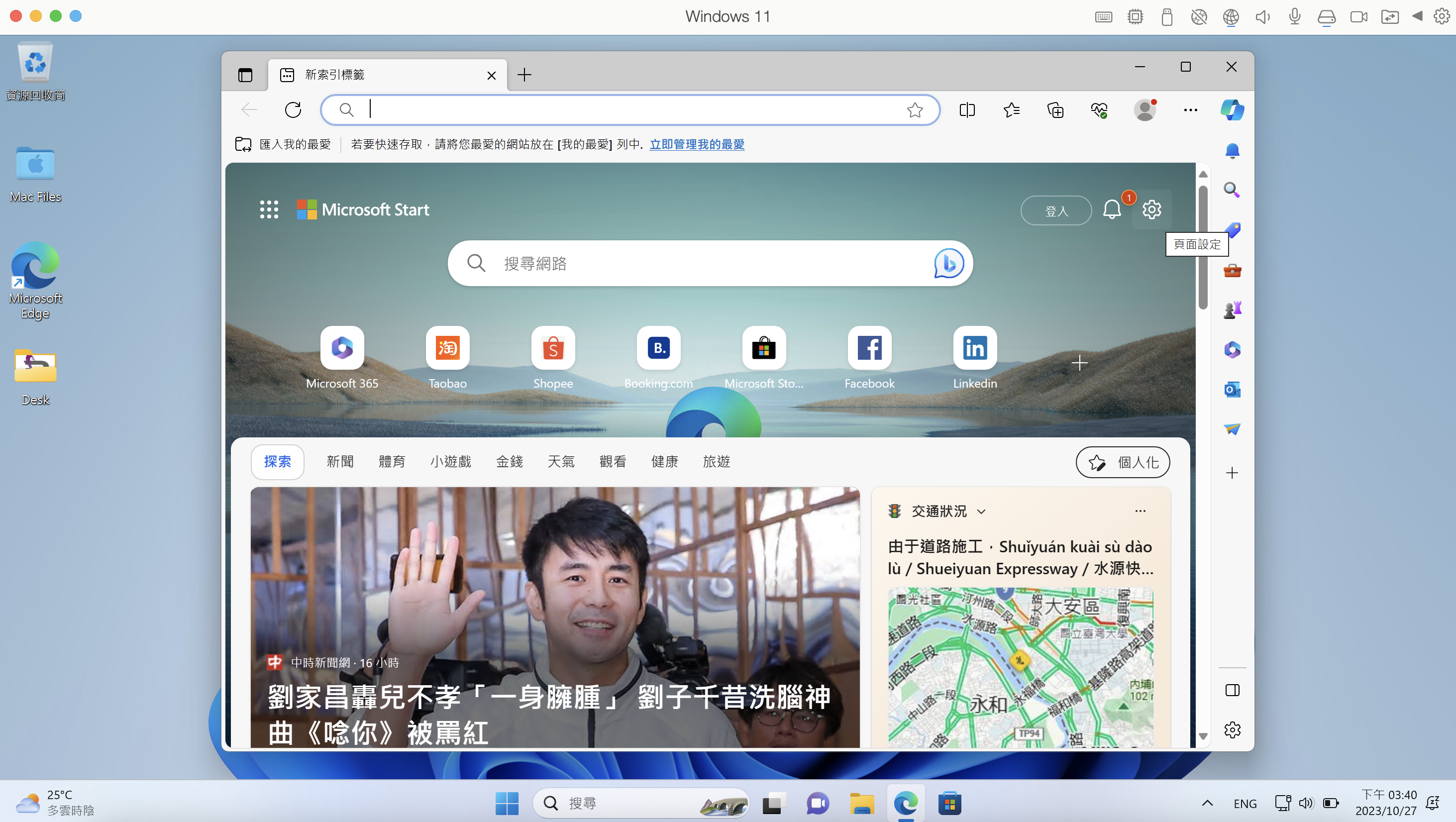Click 匯入我的最愛 import favorites
The height and width of the screenshot is (822, 1456).
click(x=283, y=144)
